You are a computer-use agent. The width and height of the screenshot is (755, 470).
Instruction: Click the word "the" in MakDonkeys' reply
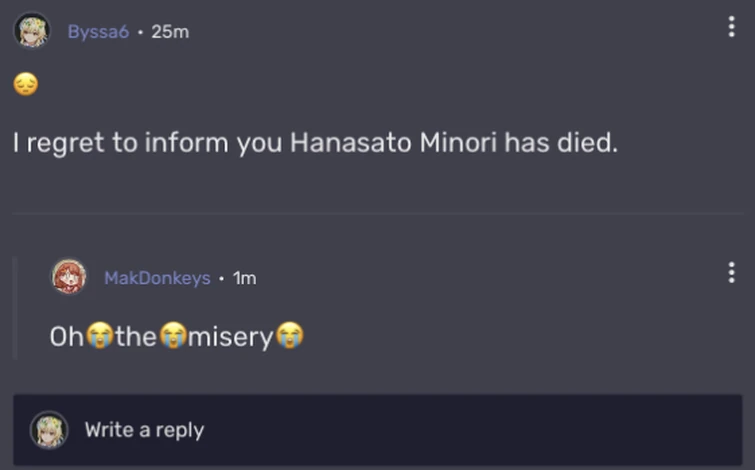click(135, 337)
